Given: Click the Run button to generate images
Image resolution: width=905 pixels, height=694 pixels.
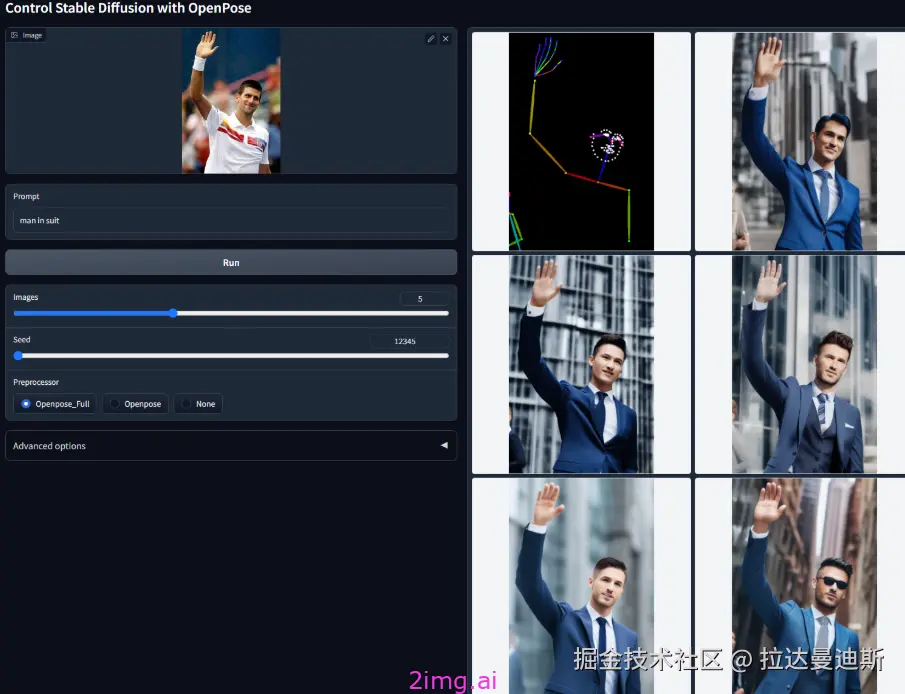Looking at the screenshot, I should point(231,262).
